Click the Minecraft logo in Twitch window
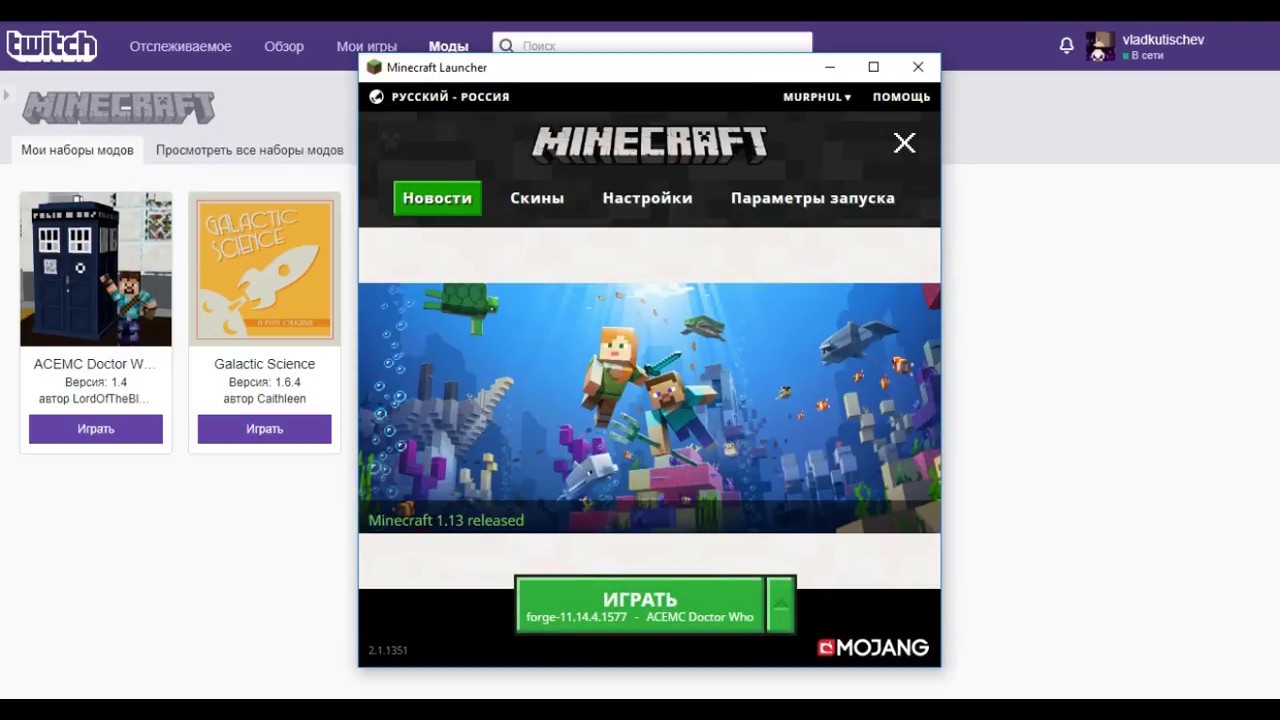 [x=119, y=107]
